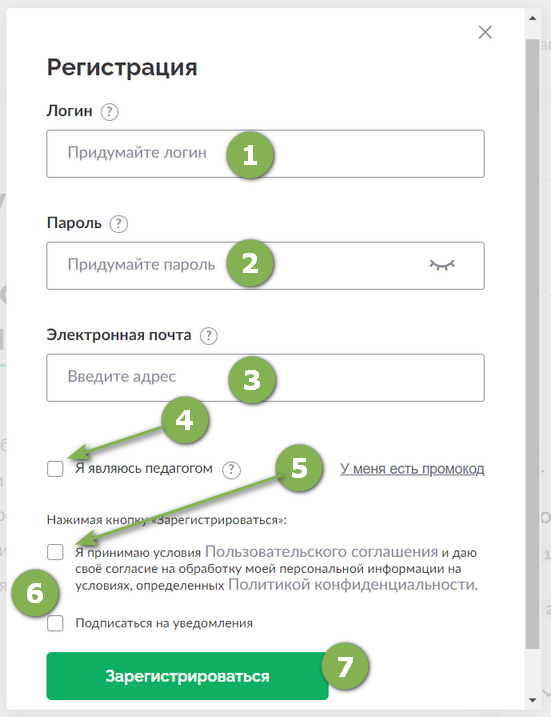Select the Введите адрес email field
This screenshot has height=717, width=551.
[265, 378]
